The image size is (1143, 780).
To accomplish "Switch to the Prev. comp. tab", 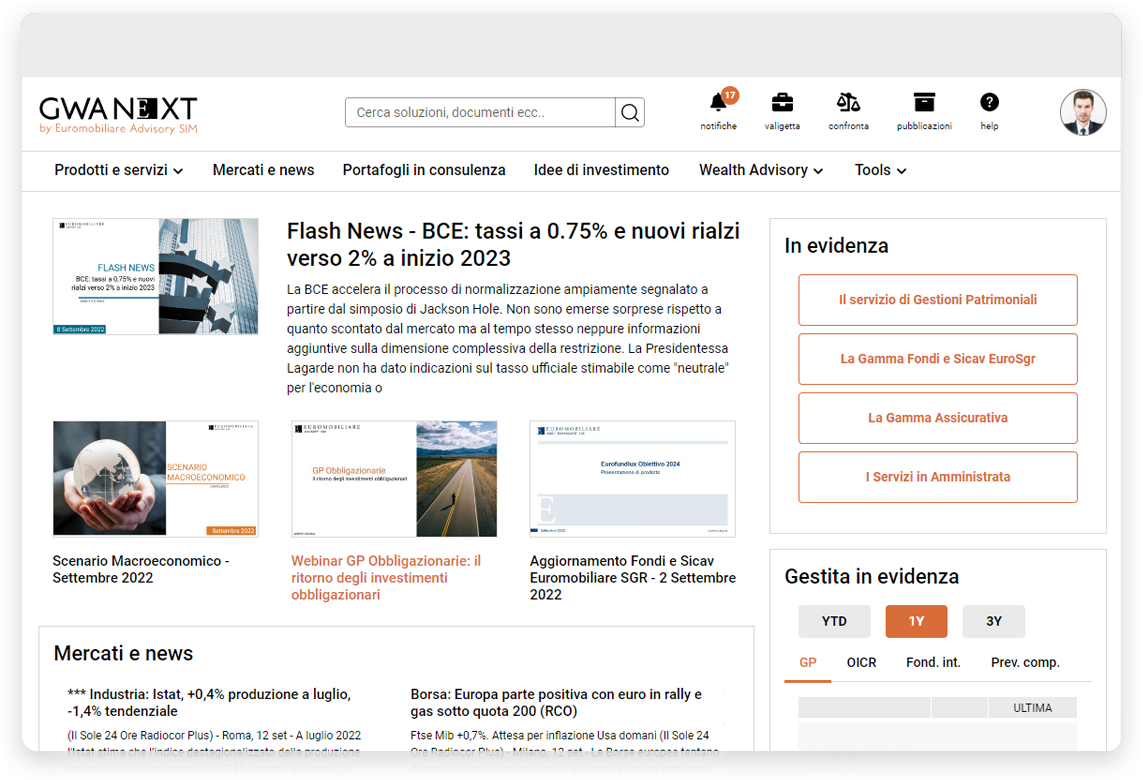I will click(x=1025, y=663).
